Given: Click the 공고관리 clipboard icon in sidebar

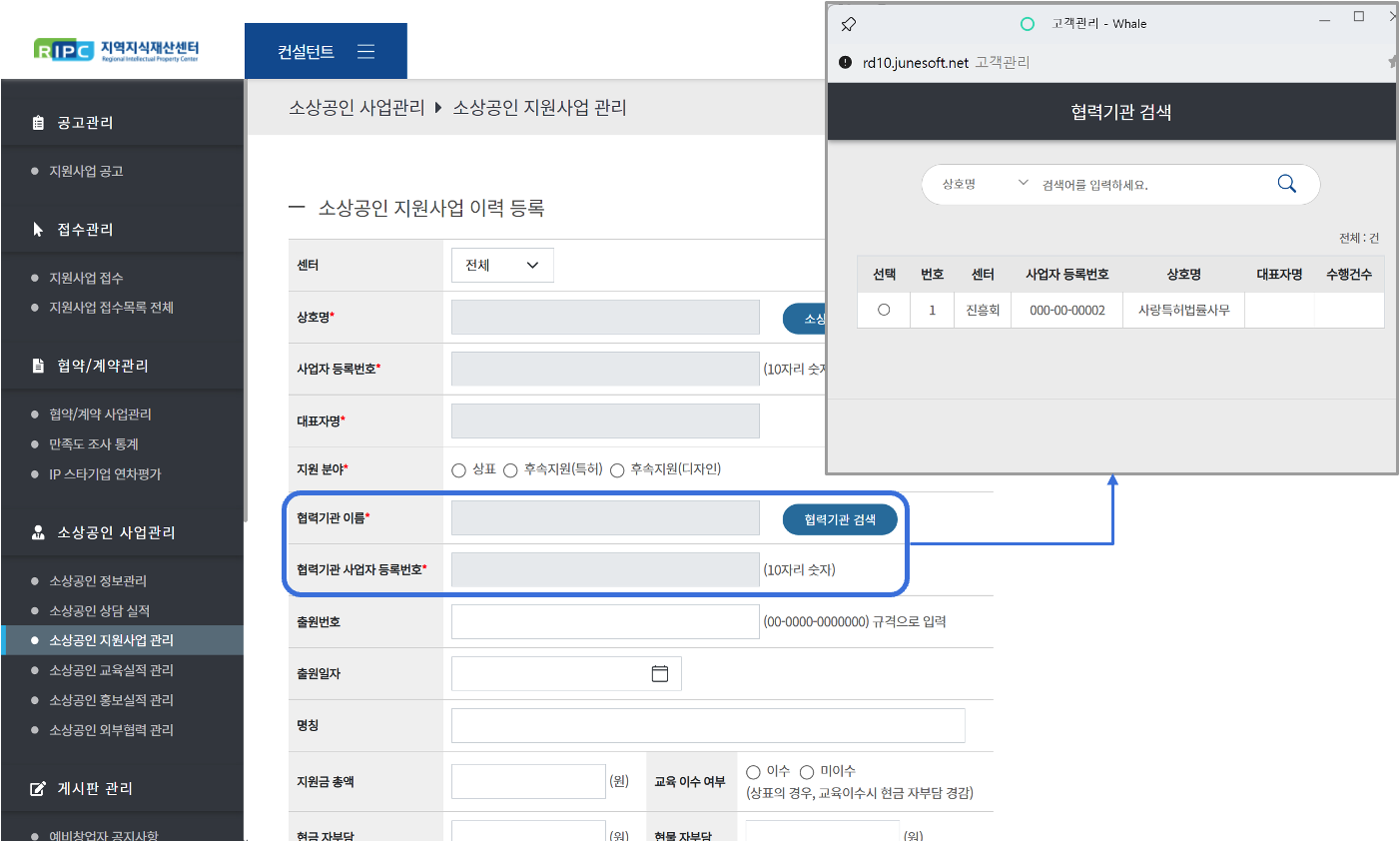Looking at the screenshot, I should (x=38, y=123).
